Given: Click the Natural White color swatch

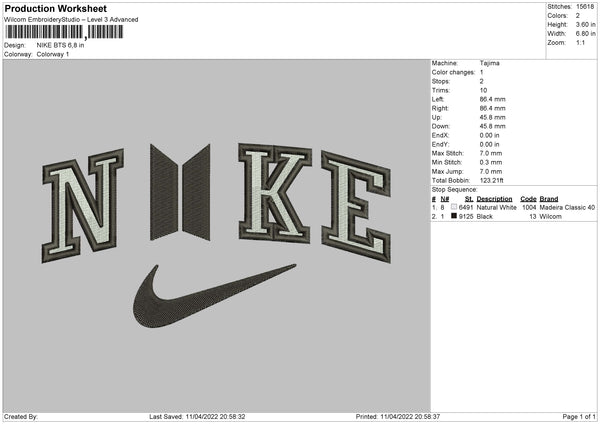Looking at the screenshot, I should point(454,207).
